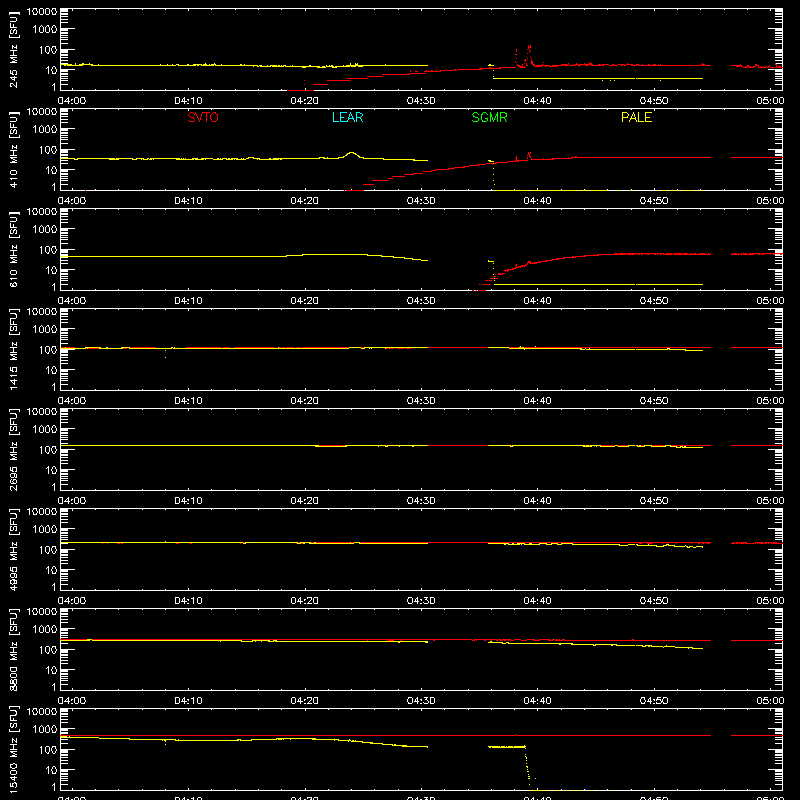Screen dimensions: 800x800
Task: Click 04:10 time label under 610 MHz plot
Action: click(x=188, y=301)
